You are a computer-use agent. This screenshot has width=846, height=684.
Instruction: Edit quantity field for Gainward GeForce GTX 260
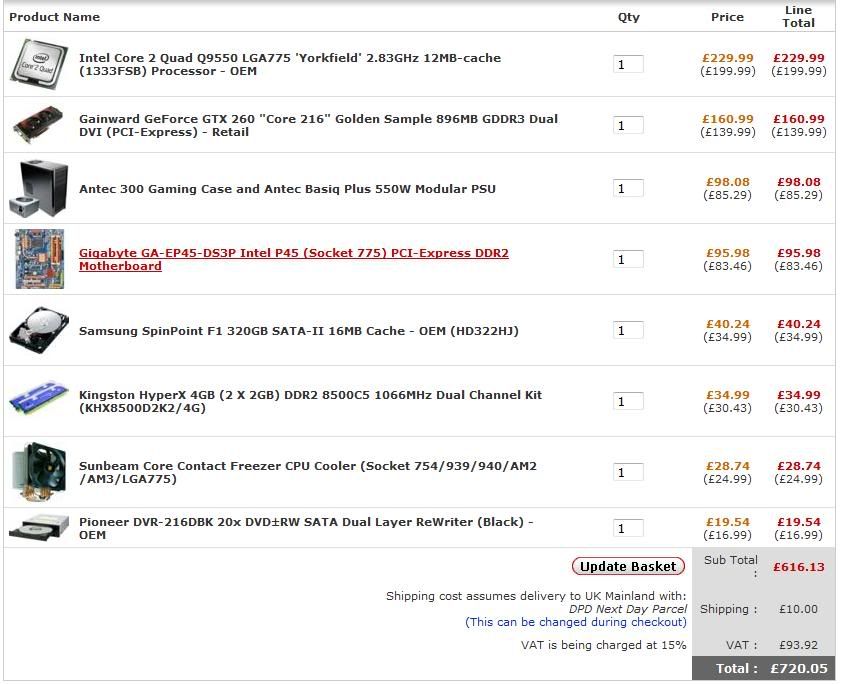[628, 126]
